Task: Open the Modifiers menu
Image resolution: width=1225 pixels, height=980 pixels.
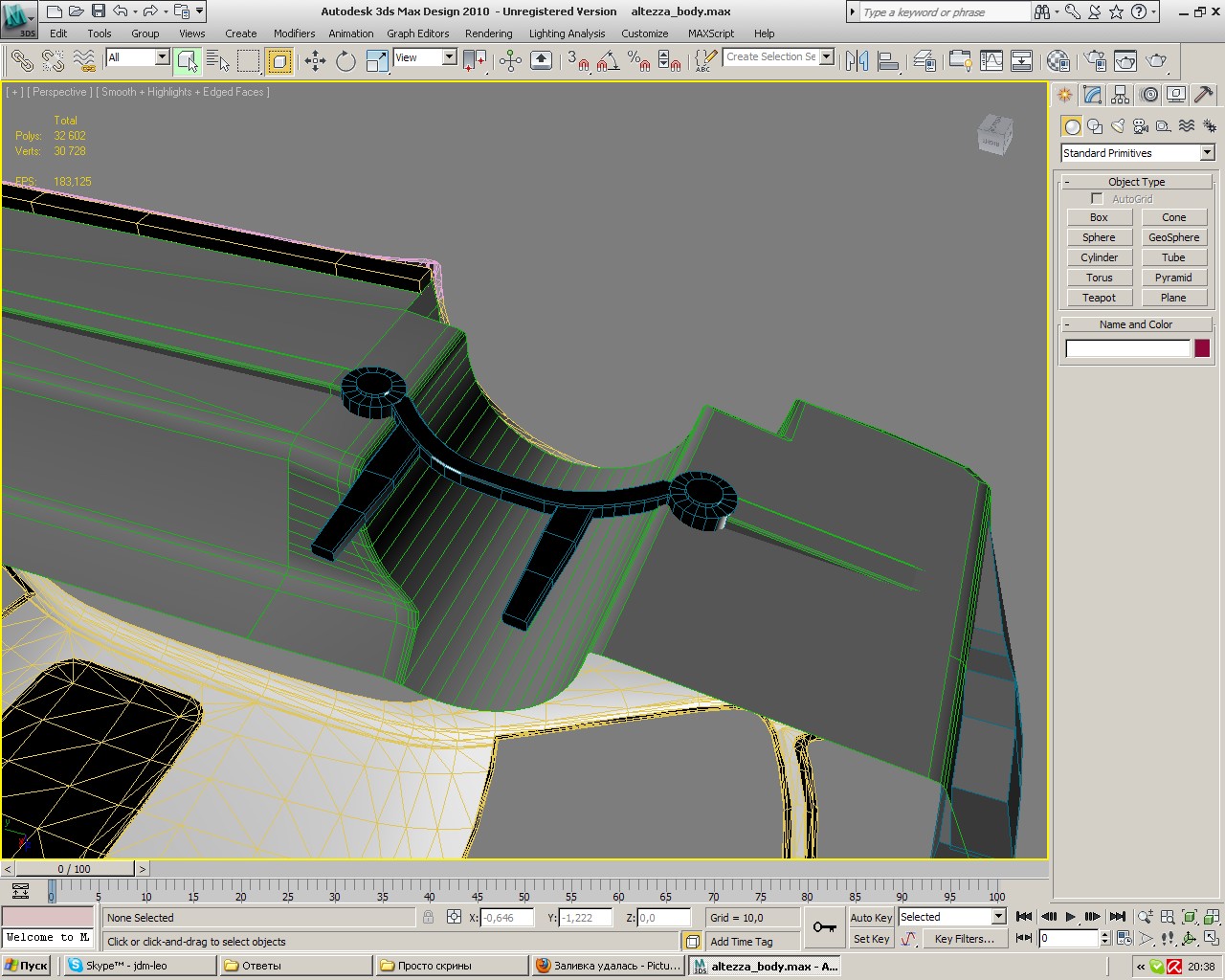Action: pyautogui.click(x=294, y=33)
